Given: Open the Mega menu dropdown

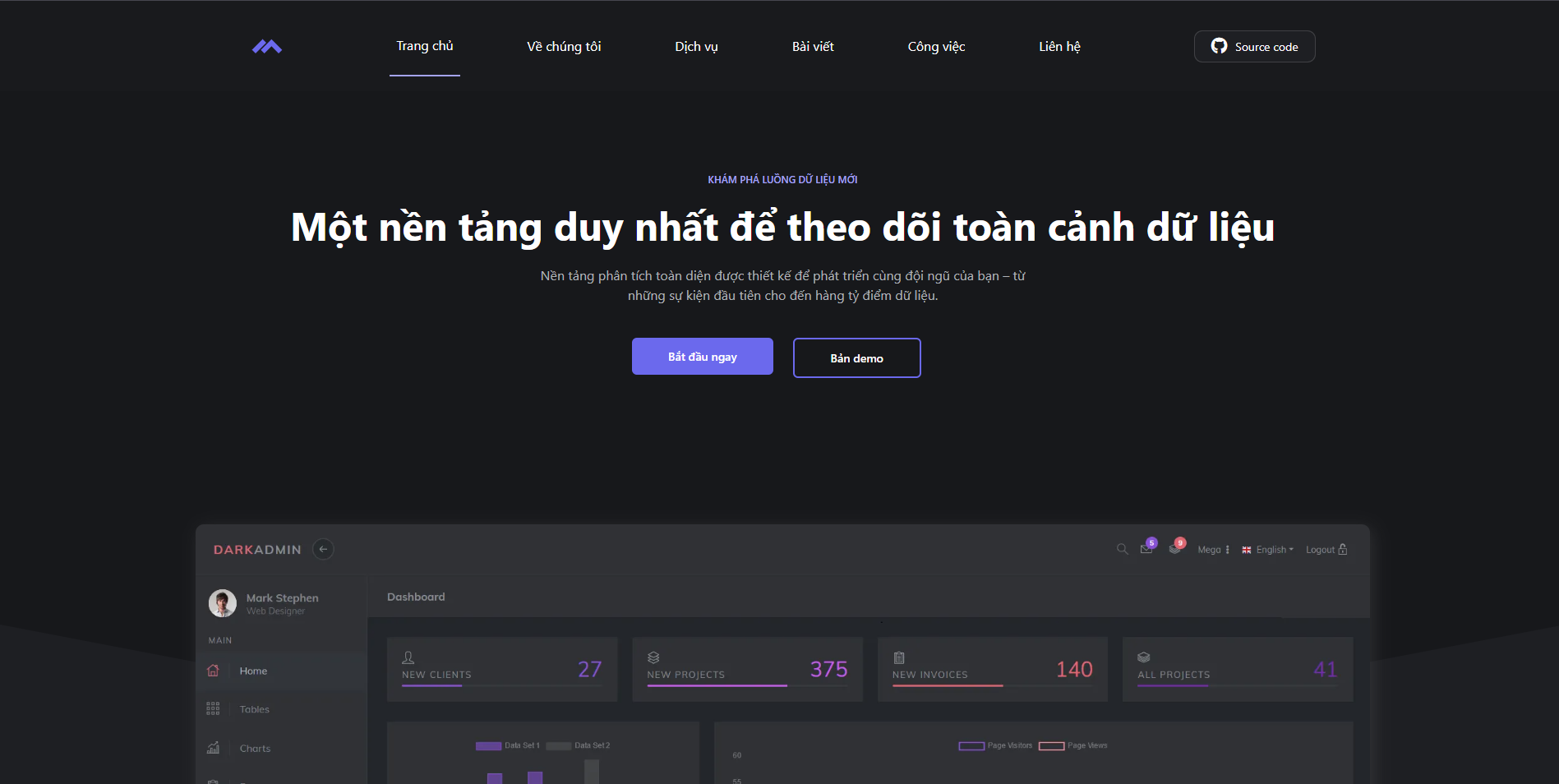Looking at the screenshot, I should [1213, 550].
